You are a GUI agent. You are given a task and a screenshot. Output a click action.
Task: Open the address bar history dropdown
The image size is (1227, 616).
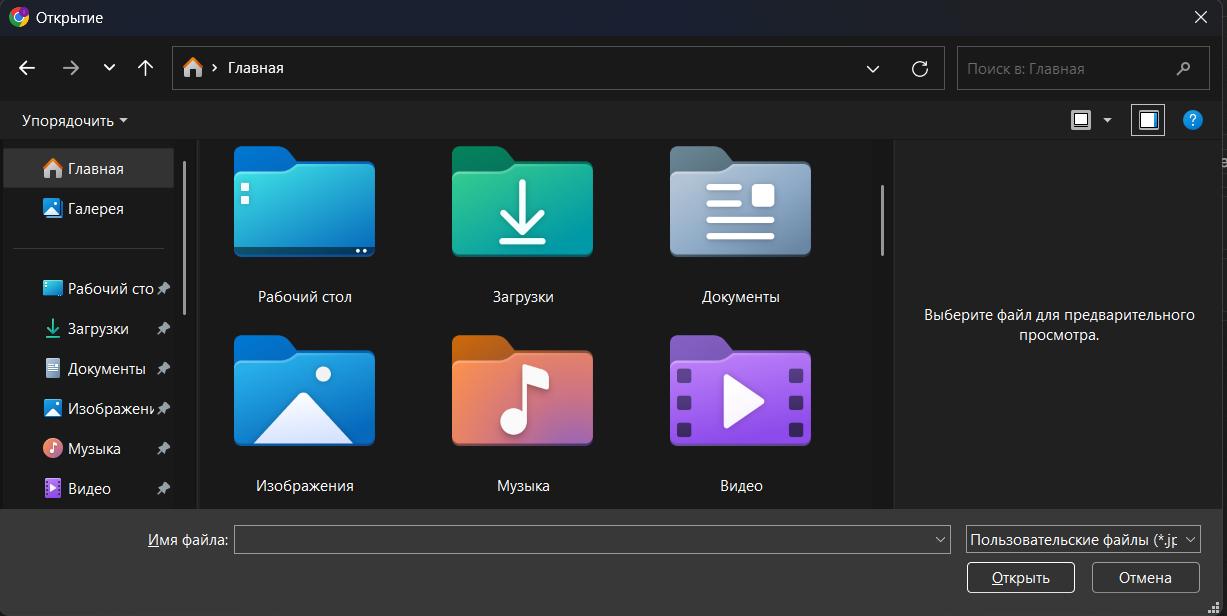click(x=873, y=68)
